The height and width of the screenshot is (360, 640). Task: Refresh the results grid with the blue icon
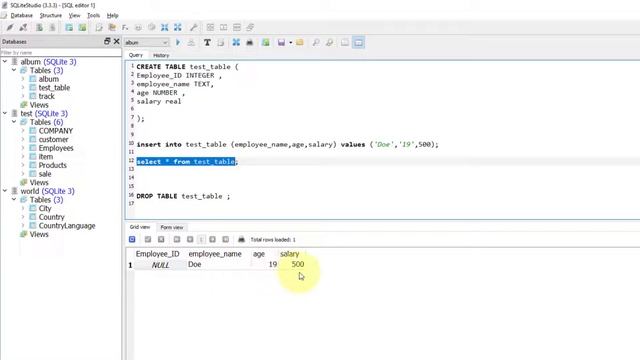132,240
